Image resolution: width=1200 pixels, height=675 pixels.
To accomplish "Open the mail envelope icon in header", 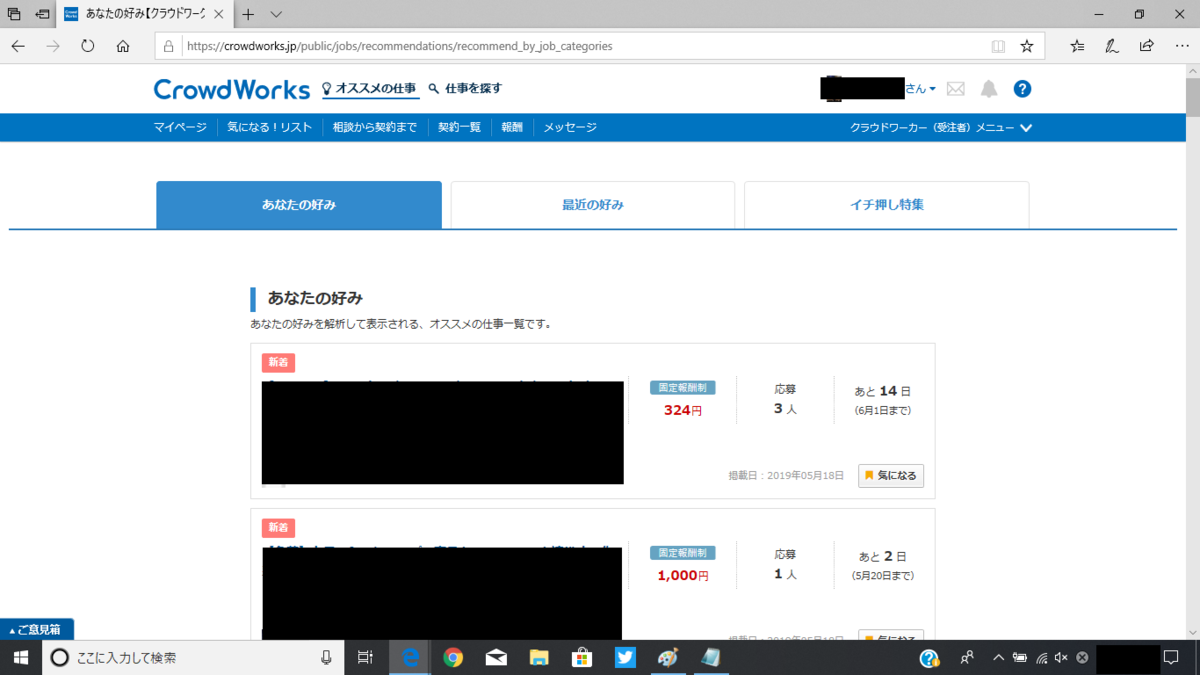I will [x=956, y=89].
